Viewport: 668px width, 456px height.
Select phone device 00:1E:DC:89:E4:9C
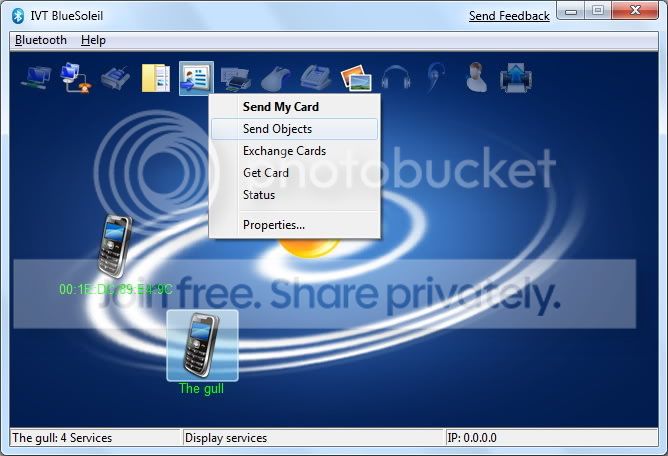pyautogui.click(x=114, y=247)
